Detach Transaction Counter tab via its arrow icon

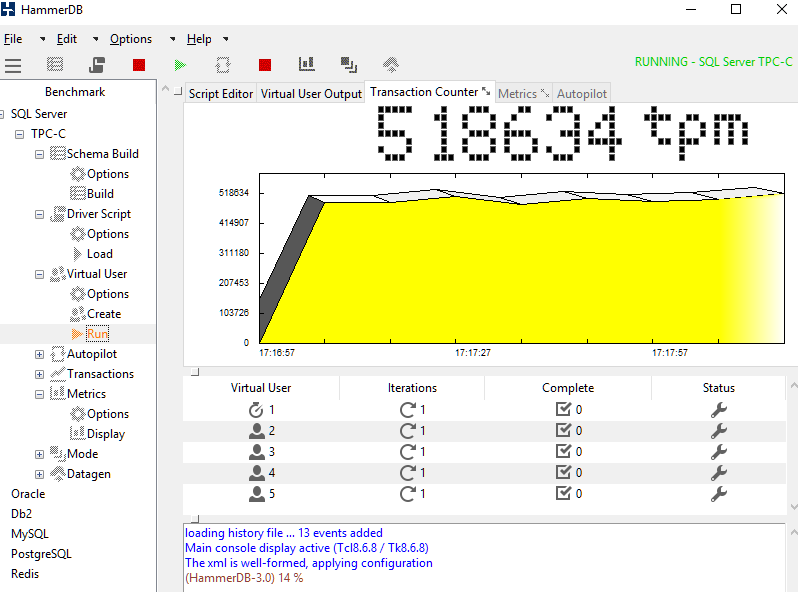coord(486,91)
